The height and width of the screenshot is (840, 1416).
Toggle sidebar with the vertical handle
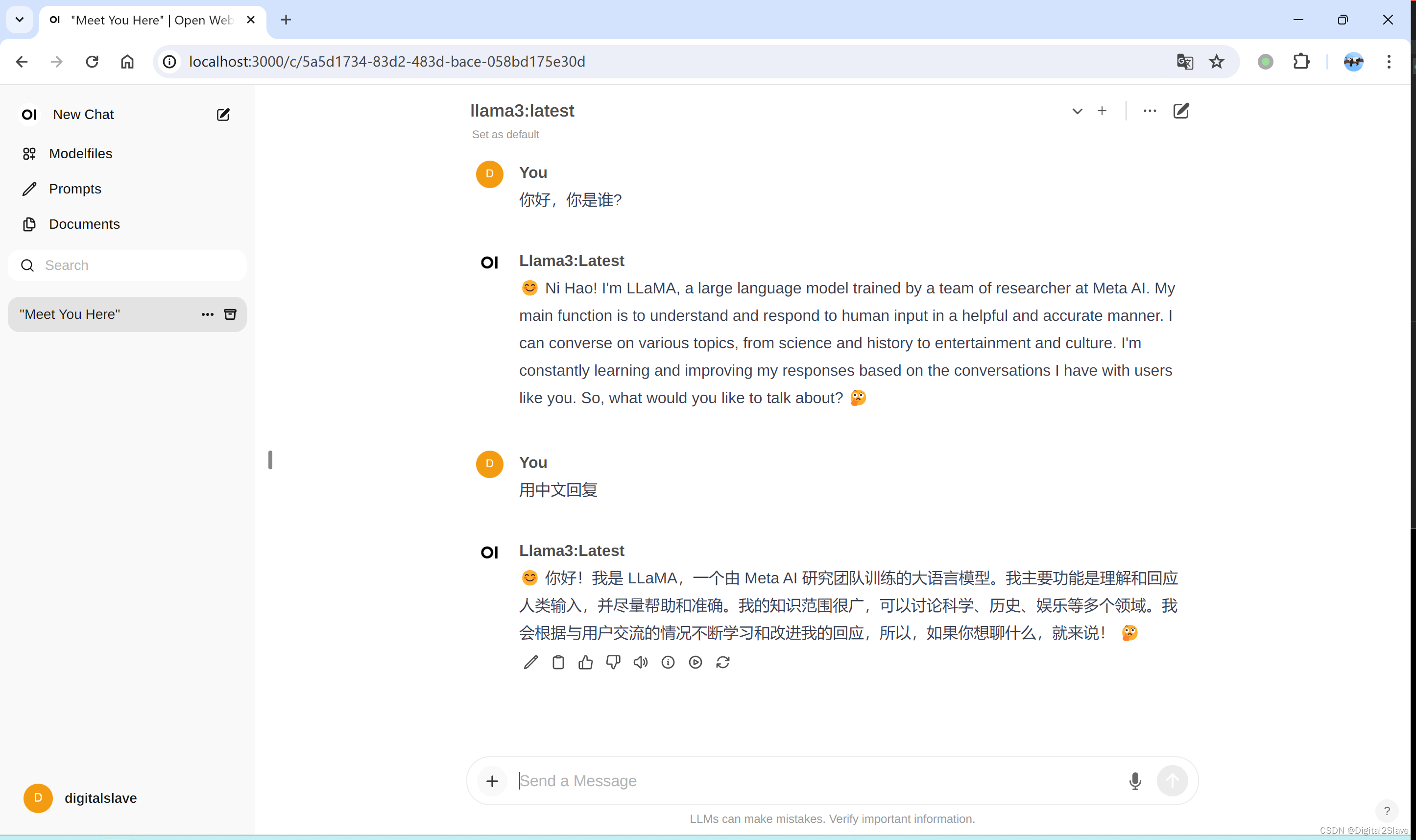[270, 459]
